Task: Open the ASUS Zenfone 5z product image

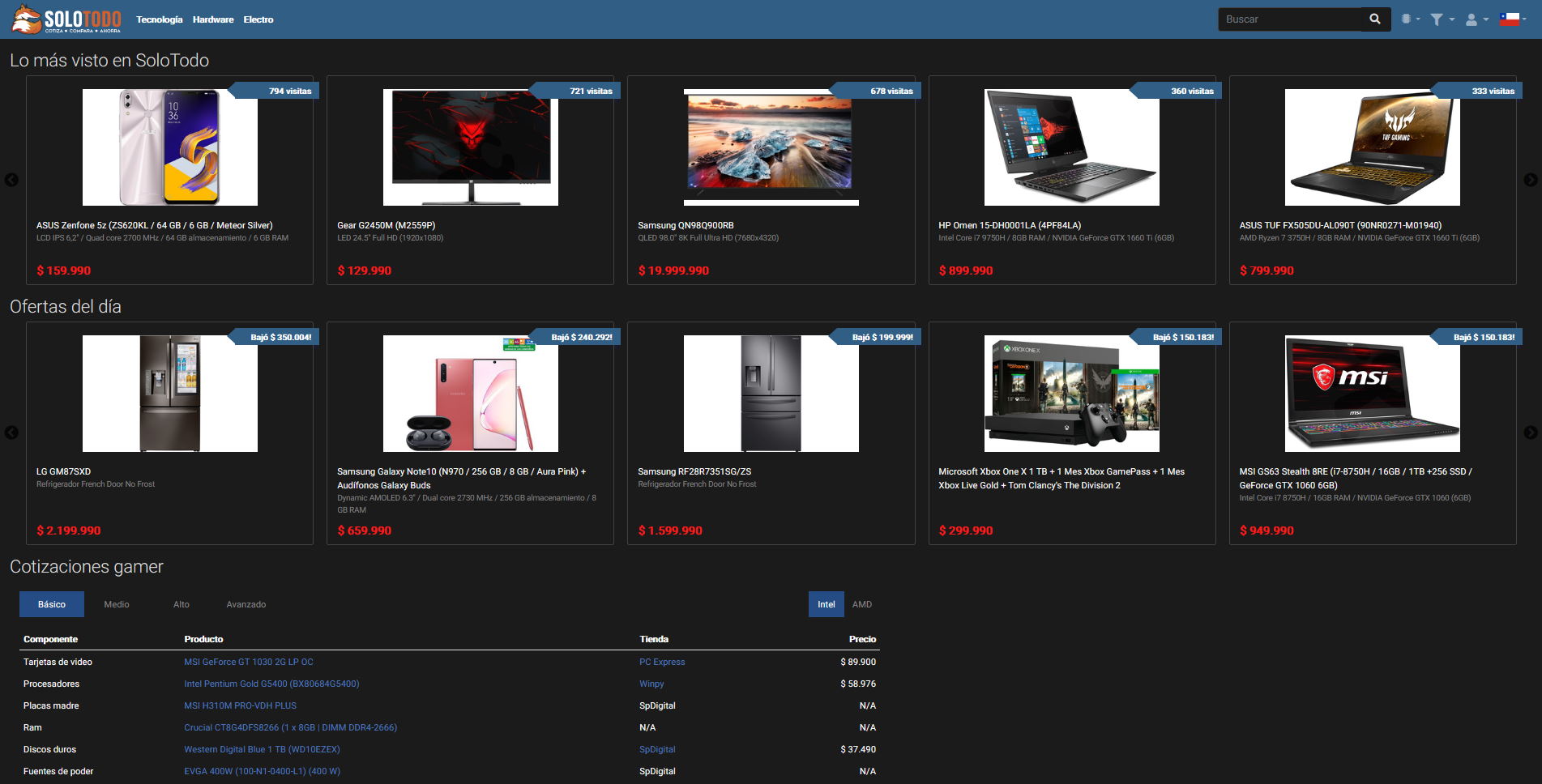Action: [x=170, y=147]
